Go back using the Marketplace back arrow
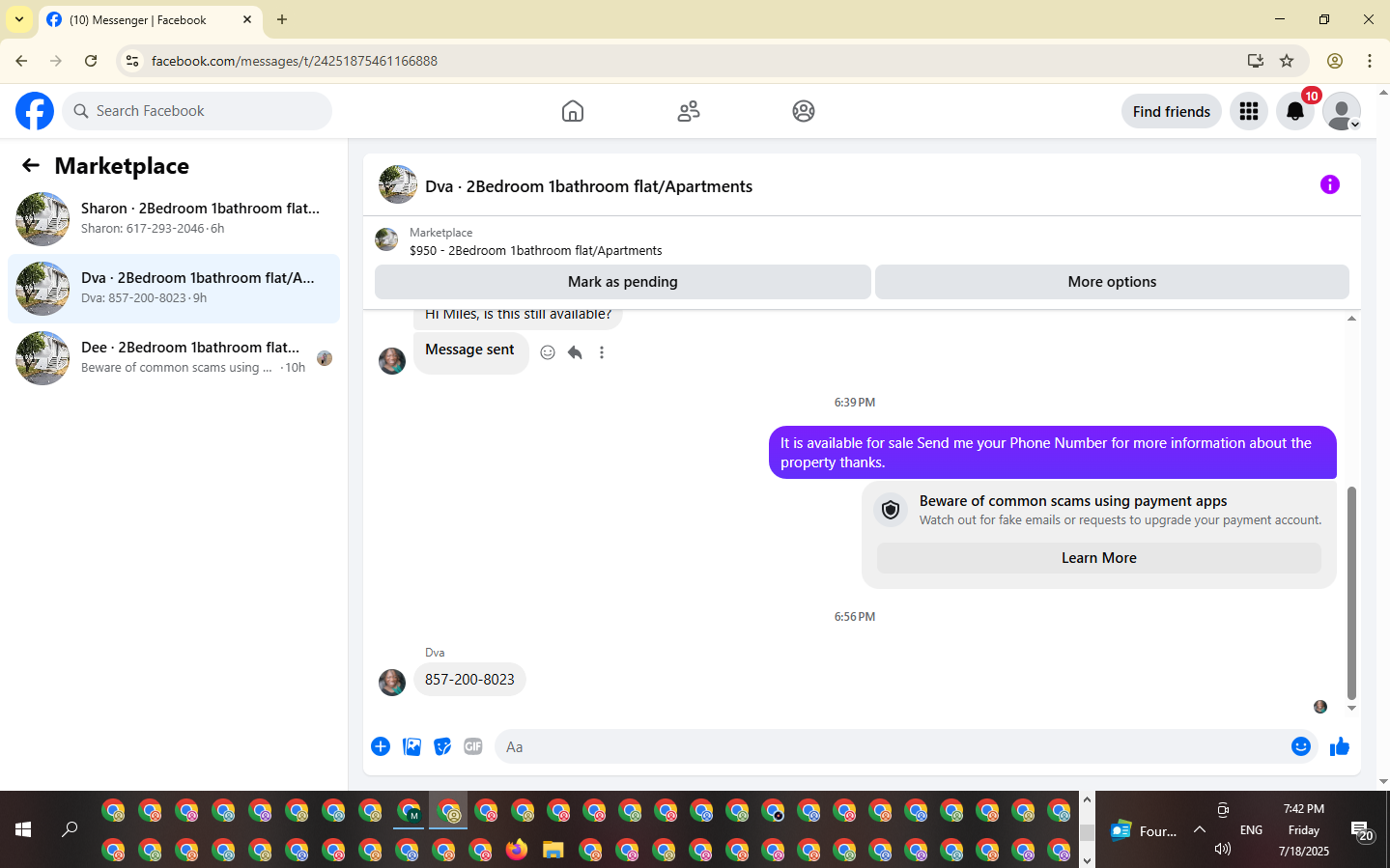Image resolution: width=1390 pixels, height=868 pixels. click(31, 166)
